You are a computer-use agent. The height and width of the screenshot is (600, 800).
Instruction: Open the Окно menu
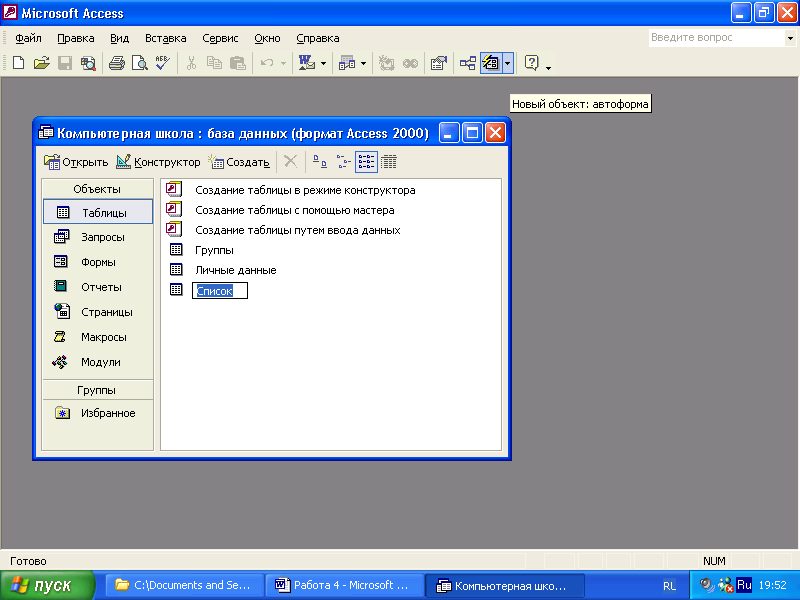tap(267, 38)
